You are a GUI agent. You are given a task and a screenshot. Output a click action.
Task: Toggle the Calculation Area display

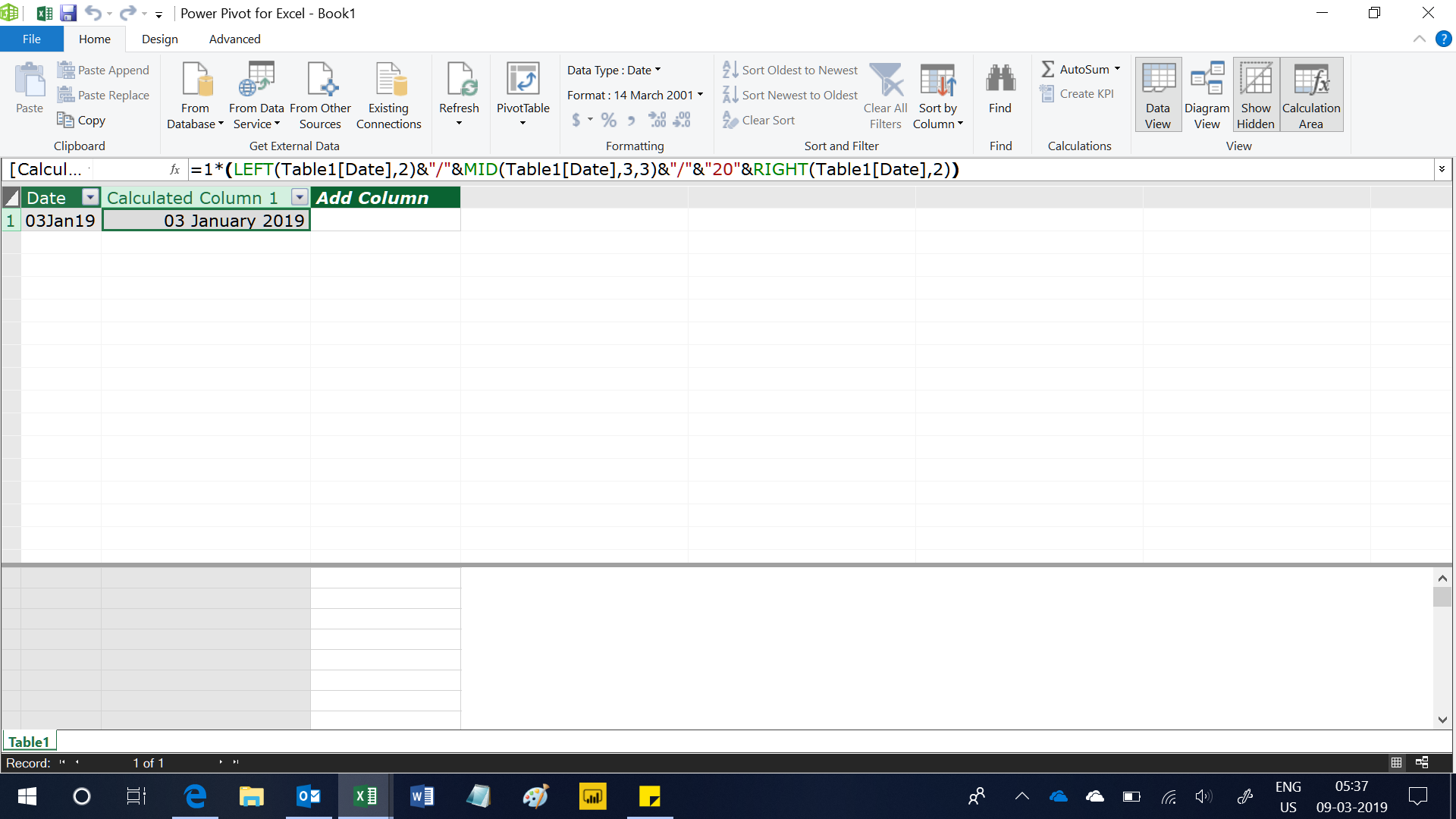coord(1311,96)
